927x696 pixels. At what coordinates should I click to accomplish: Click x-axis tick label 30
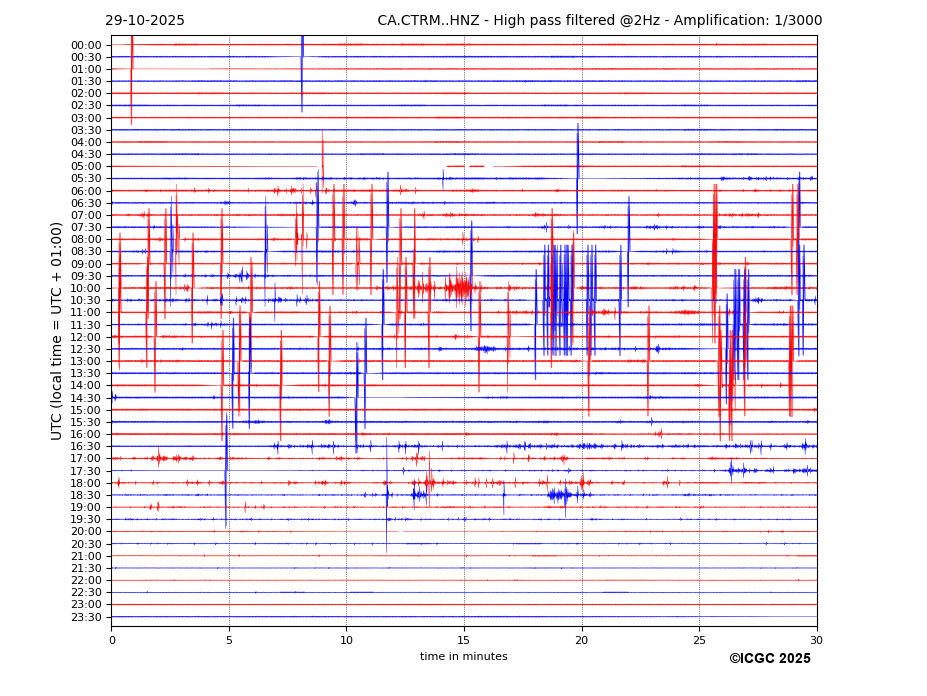coord(816,640)
